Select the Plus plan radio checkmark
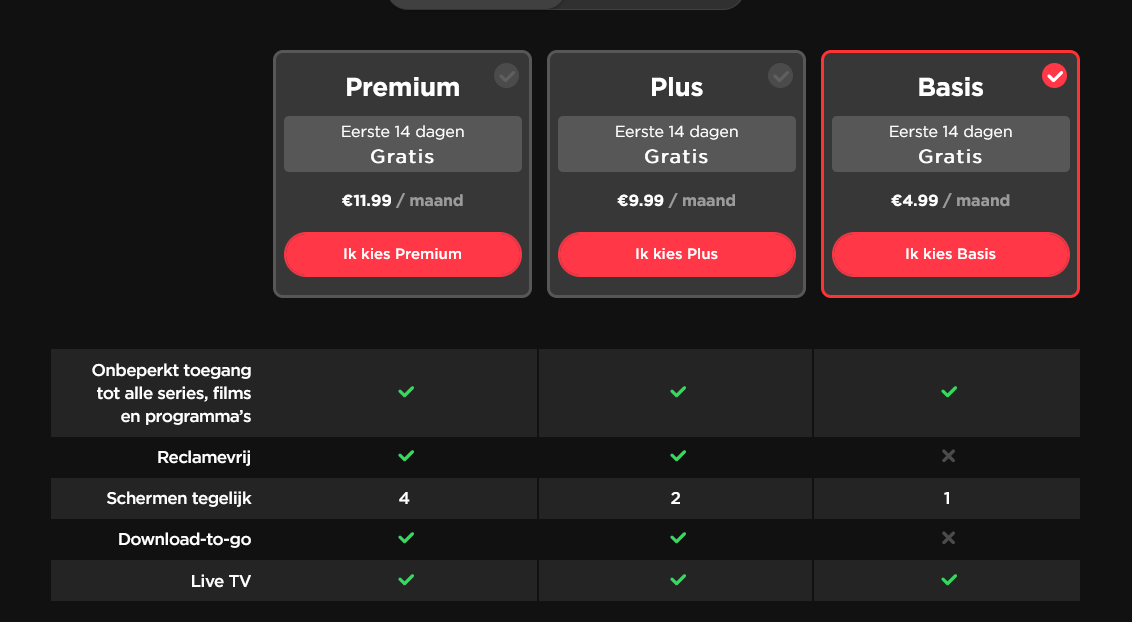The width and height of the screenshot is (1132, 622). point(780,76)
